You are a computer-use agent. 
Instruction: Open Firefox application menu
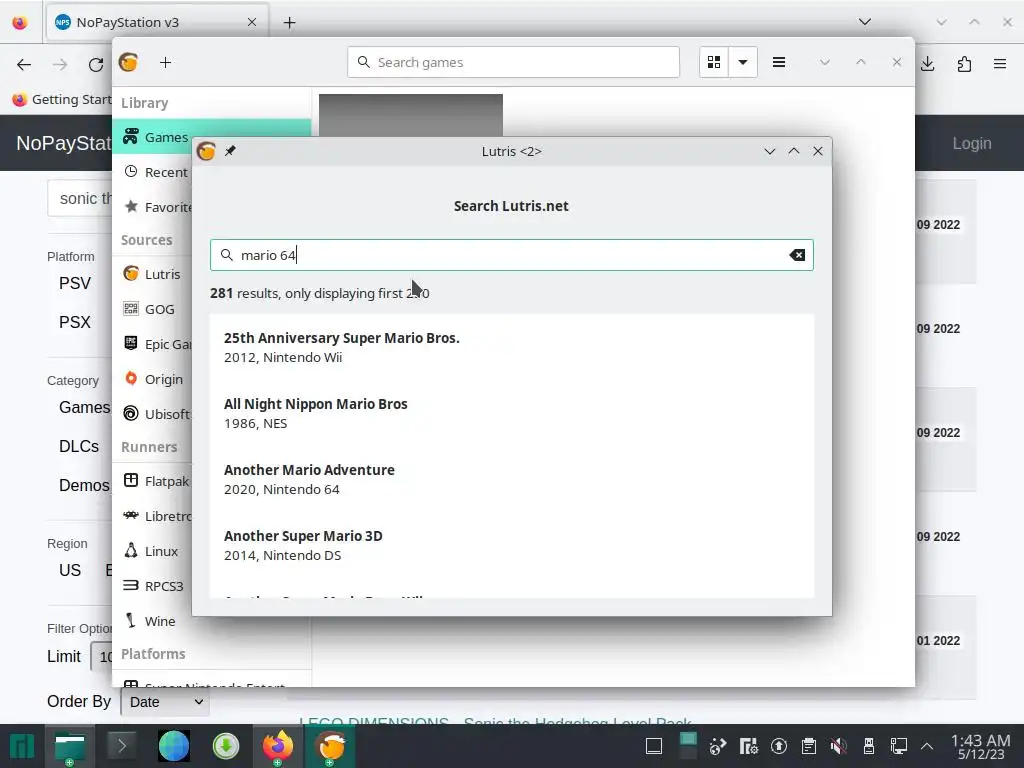tap(1000, 64)
